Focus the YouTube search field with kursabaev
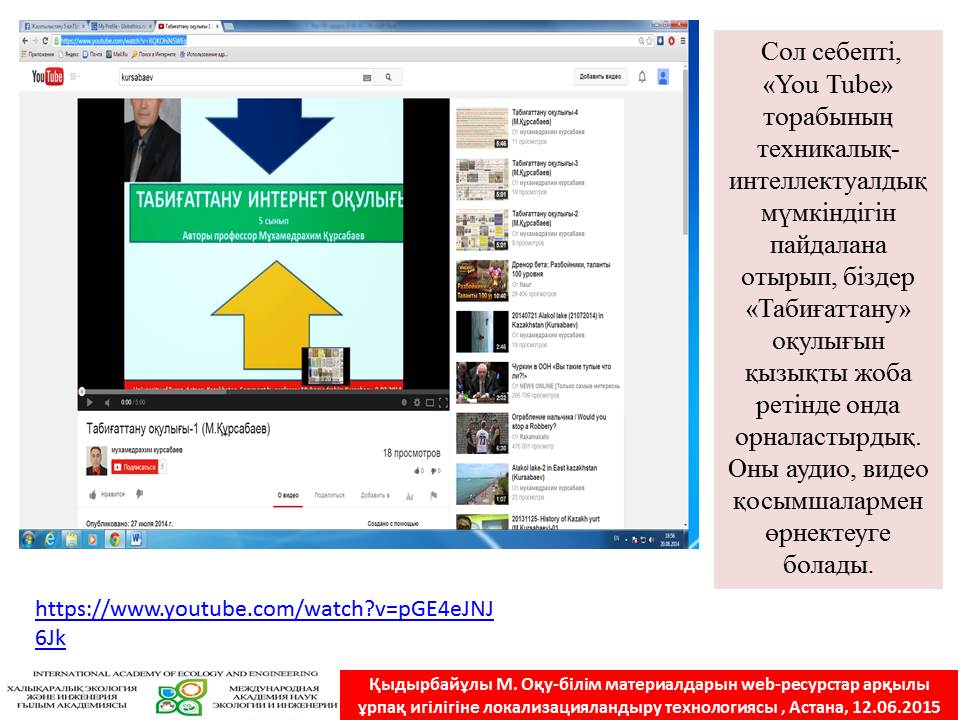The height and width of the screenshot is (720, 960). tap(239, 77)
